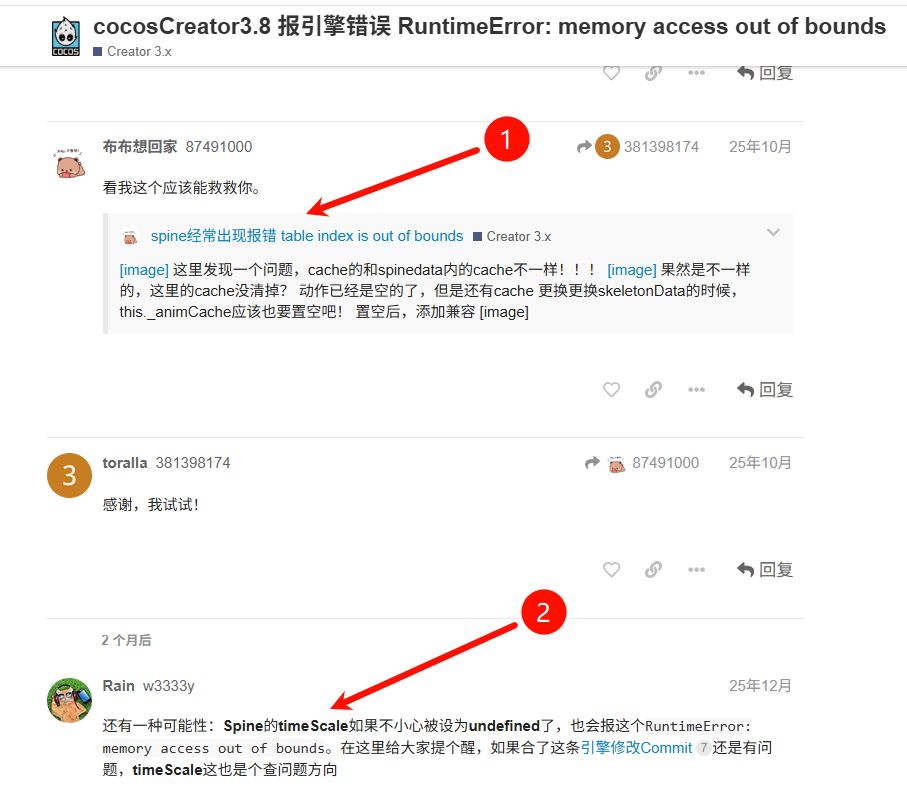The width and height of the screenshot is (907, 801).
Task: Open Creator 3.x category under title
Action: click(x=132, y=51)
